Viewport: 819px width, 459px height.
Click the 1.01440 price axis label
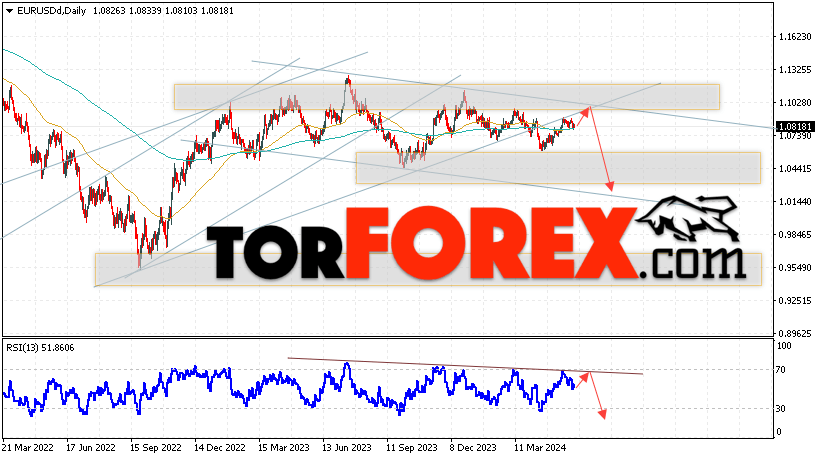(x=795, y=202)
